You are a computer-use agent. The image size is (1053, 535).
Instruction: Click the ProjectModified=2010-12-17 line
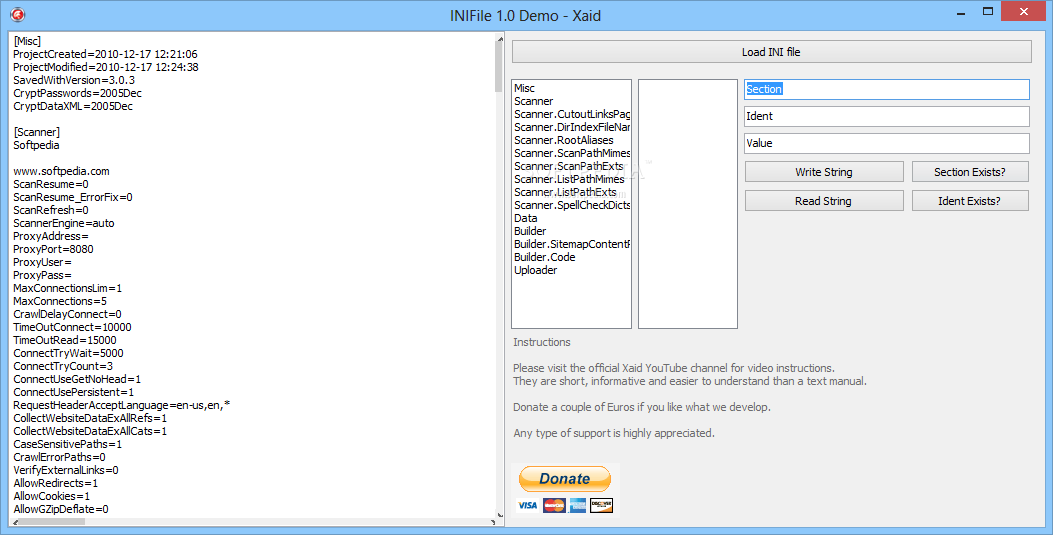point(106,67)
